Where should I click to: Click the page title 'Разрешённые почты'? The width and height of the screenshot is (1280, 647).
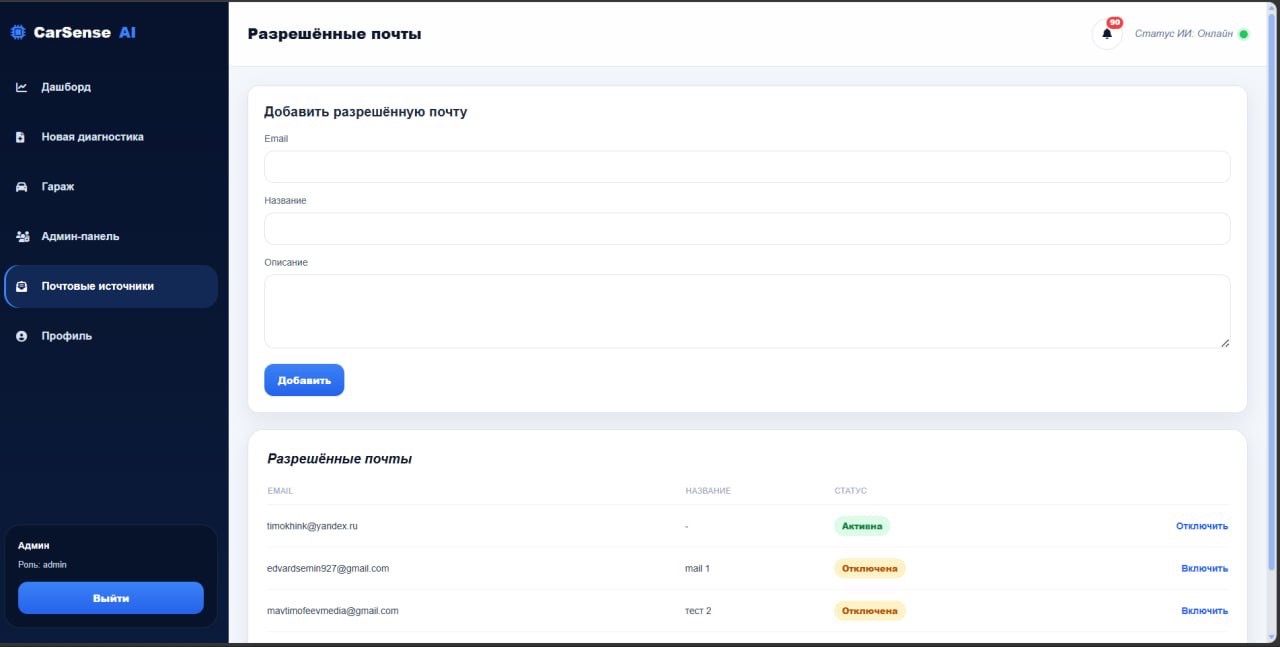click(x=334, y=34)
